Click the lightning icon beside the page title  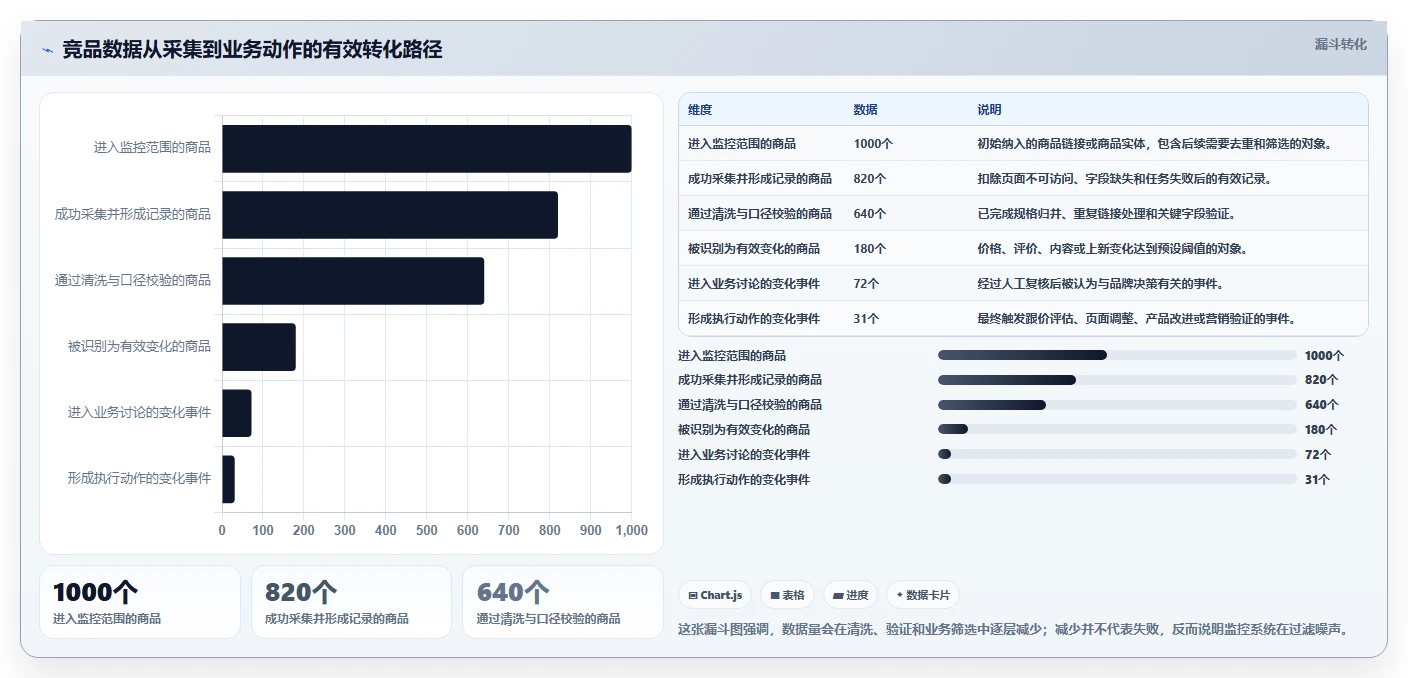tap(47, 50)
